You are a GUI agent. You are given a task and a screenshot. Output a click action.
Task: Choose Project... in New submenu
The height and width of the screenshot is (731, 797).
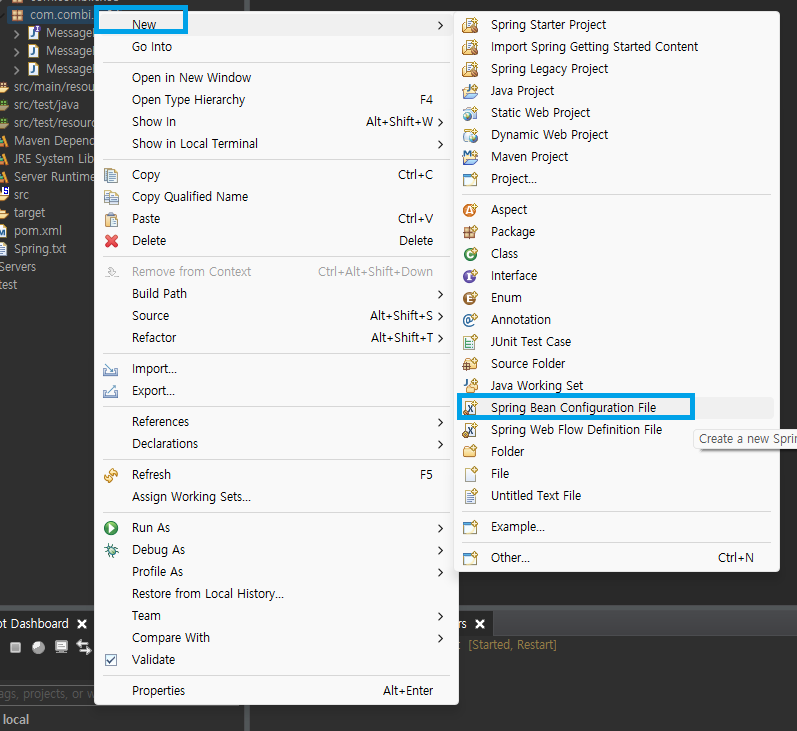point(618,179)
